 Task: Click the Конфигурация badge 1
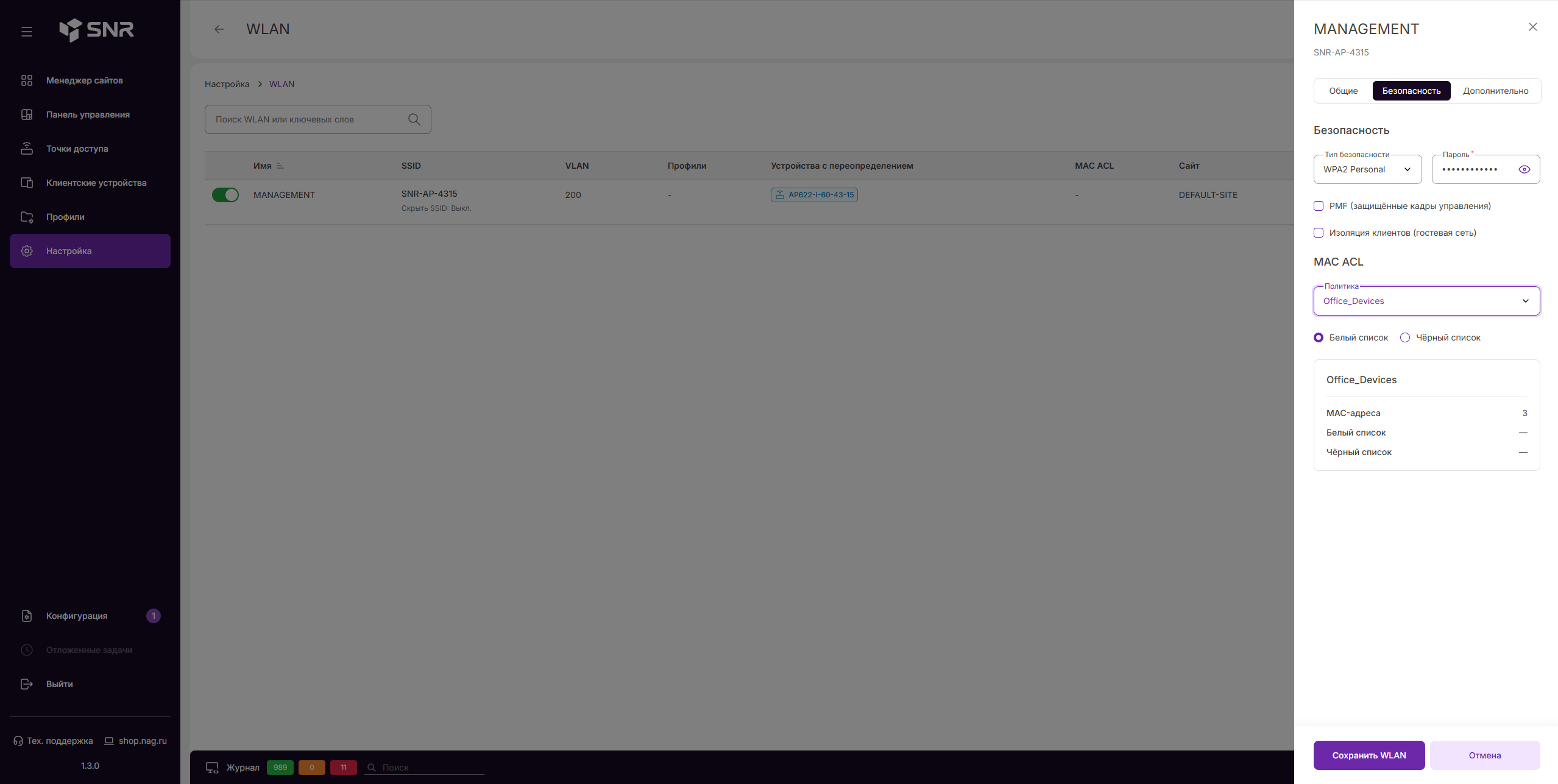tap(154, 616)
